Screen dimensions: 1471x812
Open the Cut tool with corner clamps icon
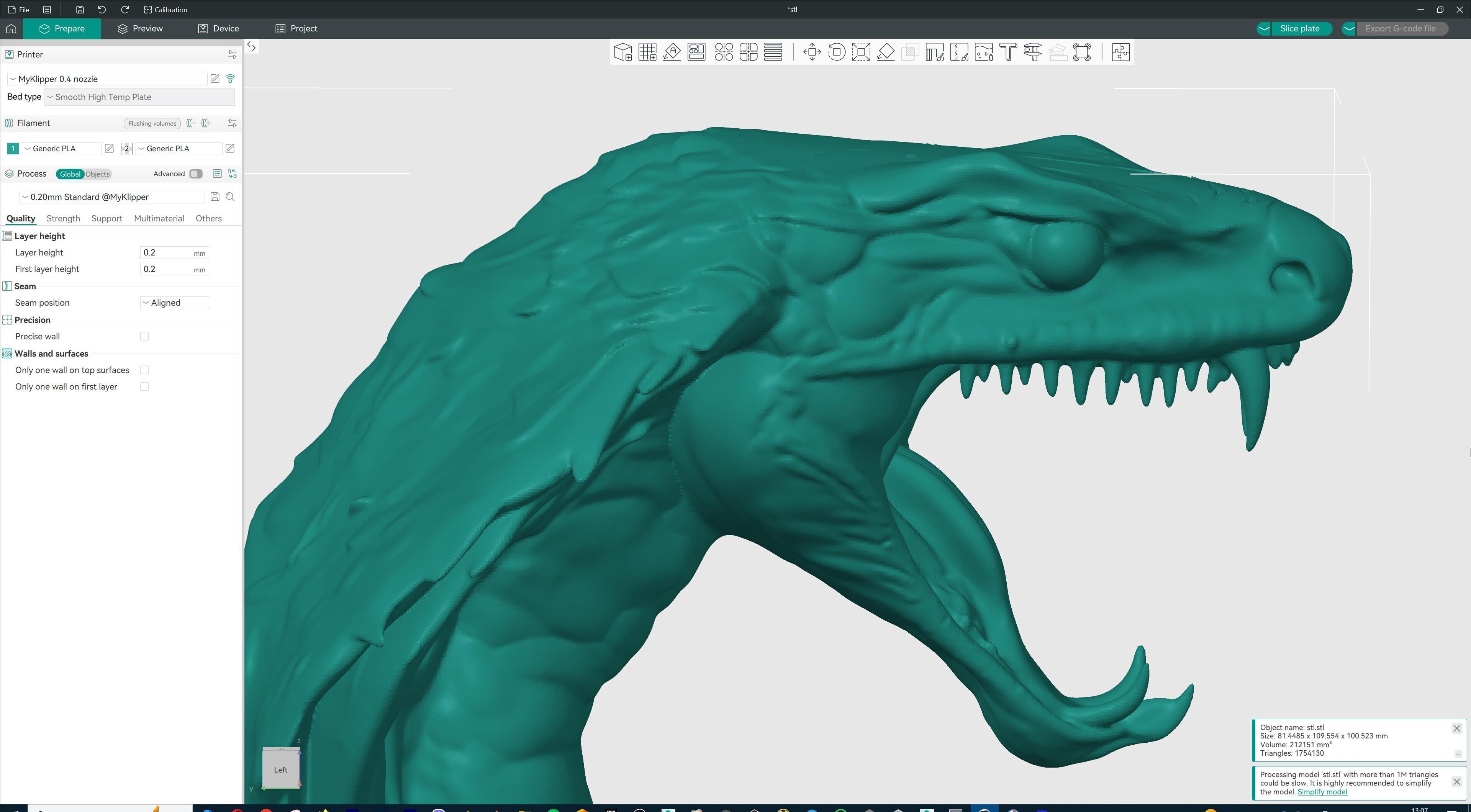(x=1082, y=52)
